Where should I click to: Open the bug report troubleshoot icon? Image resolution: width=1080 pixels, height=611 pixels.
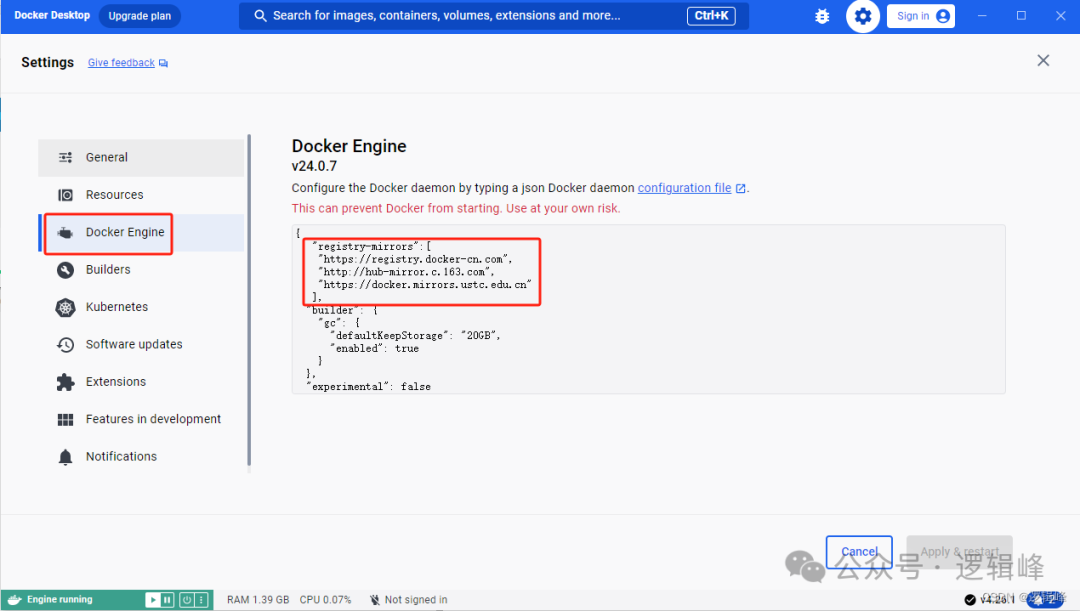tap(821, 16)
